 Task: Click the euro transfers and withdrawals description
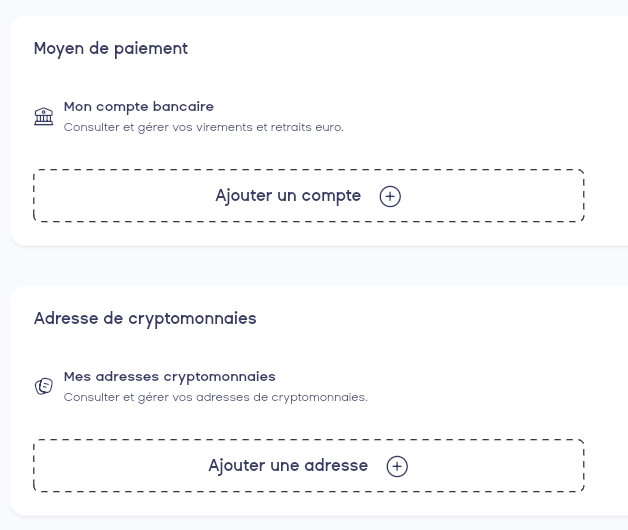(x=204, y=128)
